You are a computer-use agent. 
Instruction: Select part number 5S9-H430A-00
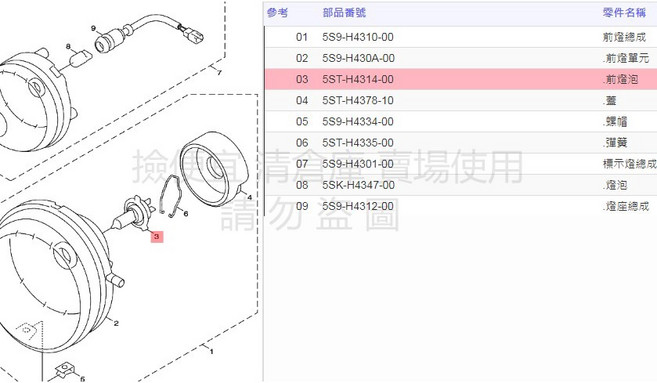click(x=358, y=58)
